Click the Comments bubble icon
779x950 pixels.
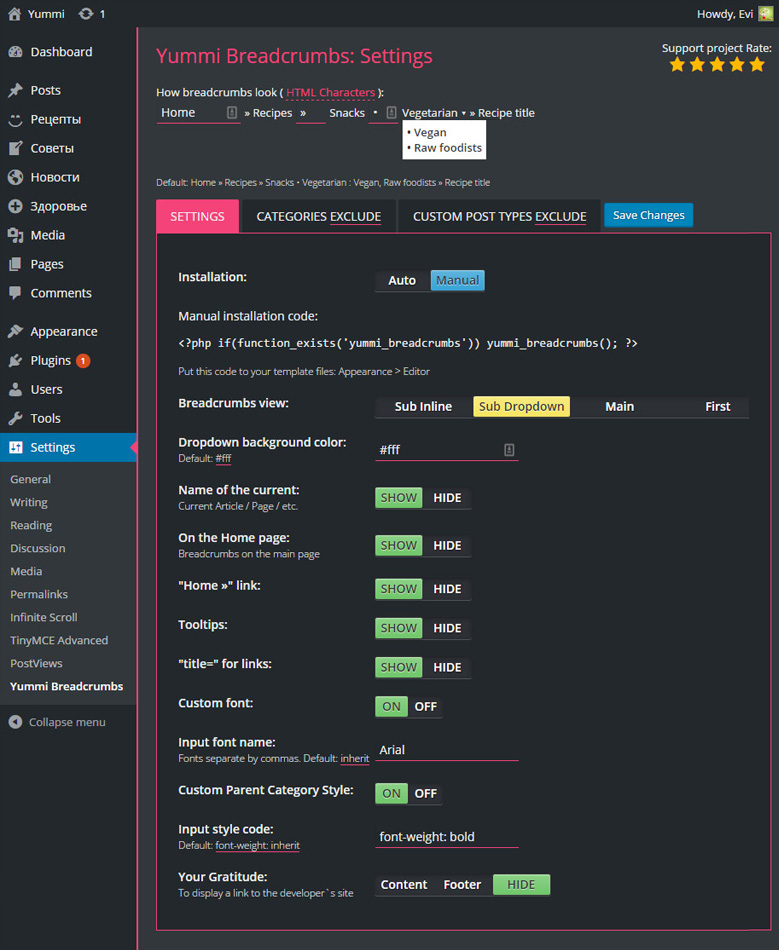coord(15,293)
